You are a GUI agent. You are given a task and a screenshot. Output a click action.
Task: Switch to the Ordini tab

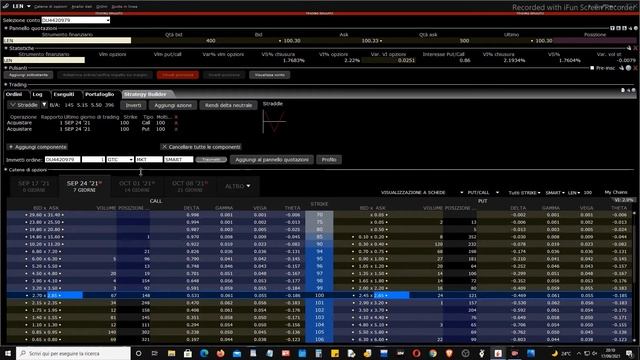click(14, 94)
